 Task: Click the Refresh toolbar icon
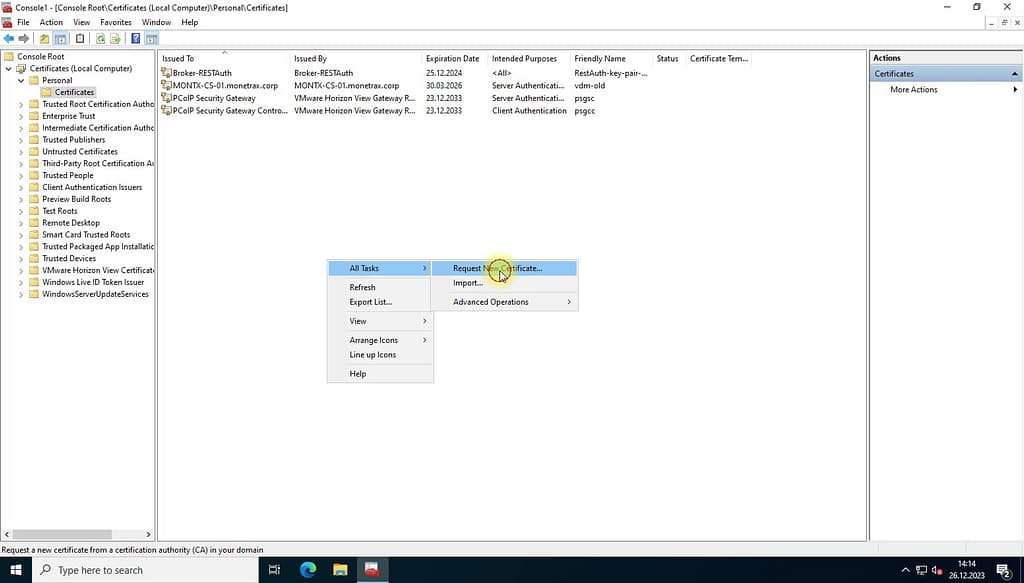tap(100, 39)
